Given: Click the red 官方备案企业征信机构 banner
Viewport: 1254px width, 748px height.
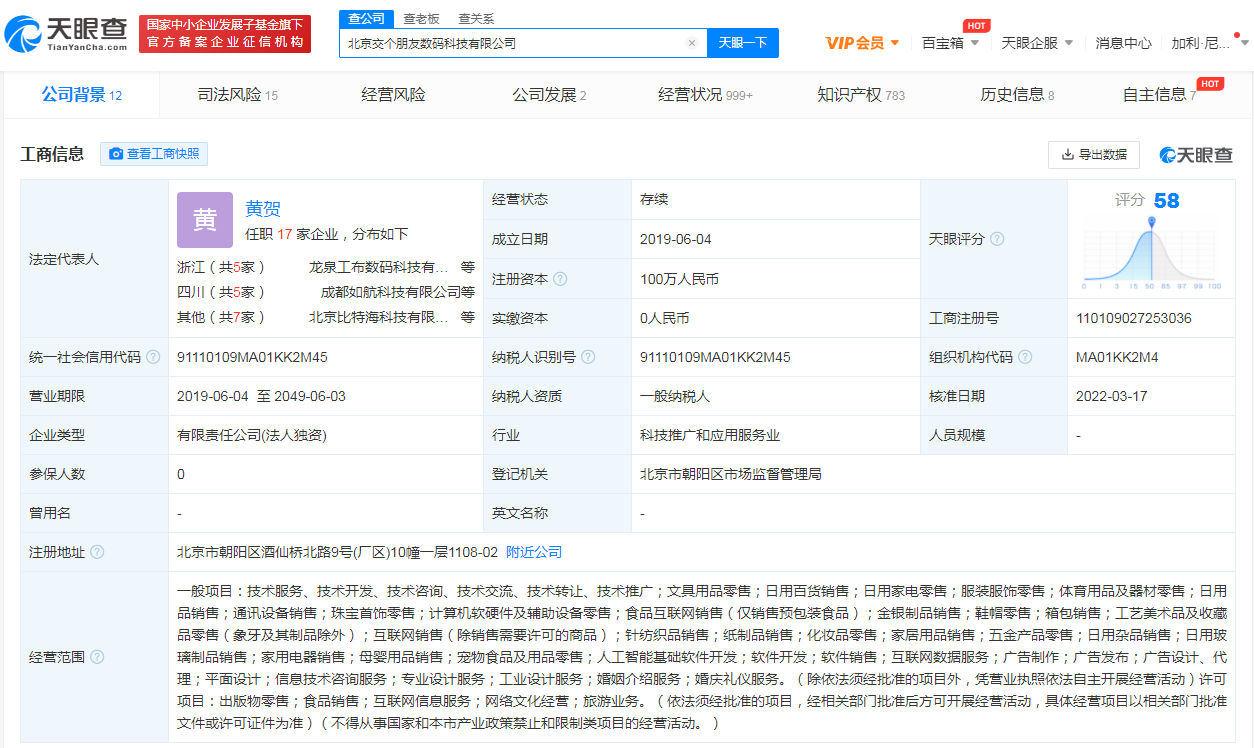Looking at the screenshot, I should [x=225, y=34].
